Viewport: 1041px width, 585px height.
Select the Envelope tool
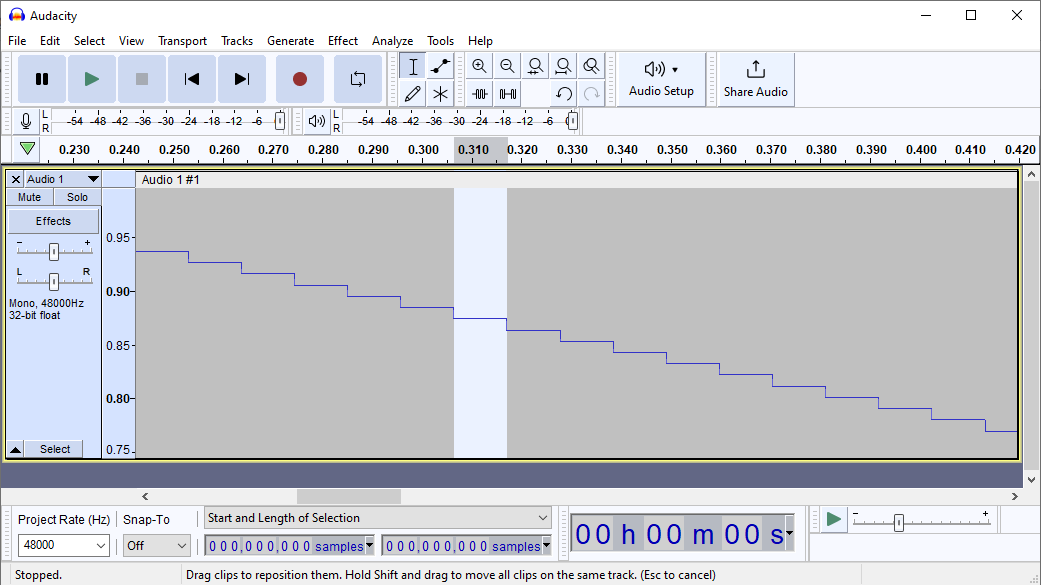[440, 66]
